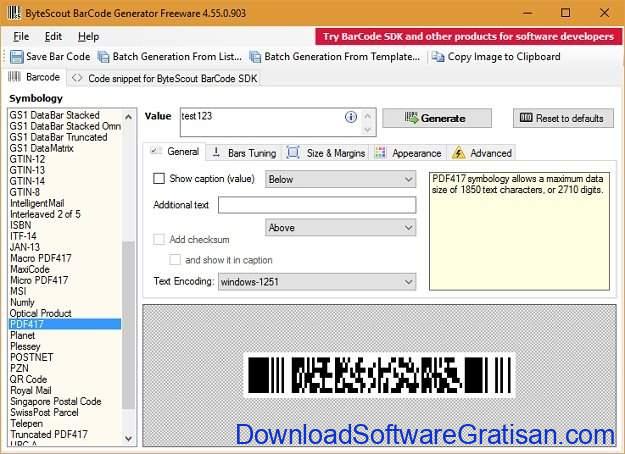
Task: Select Truncated PDF417 symbology
Action: [x=49, y=434]
